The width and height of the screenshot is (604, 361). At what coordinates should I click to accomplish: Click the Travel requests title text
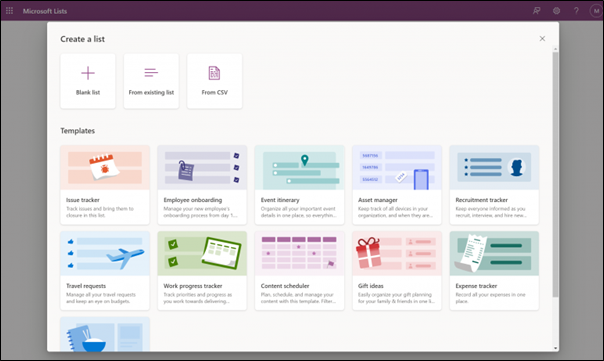(x=86, y=286)
